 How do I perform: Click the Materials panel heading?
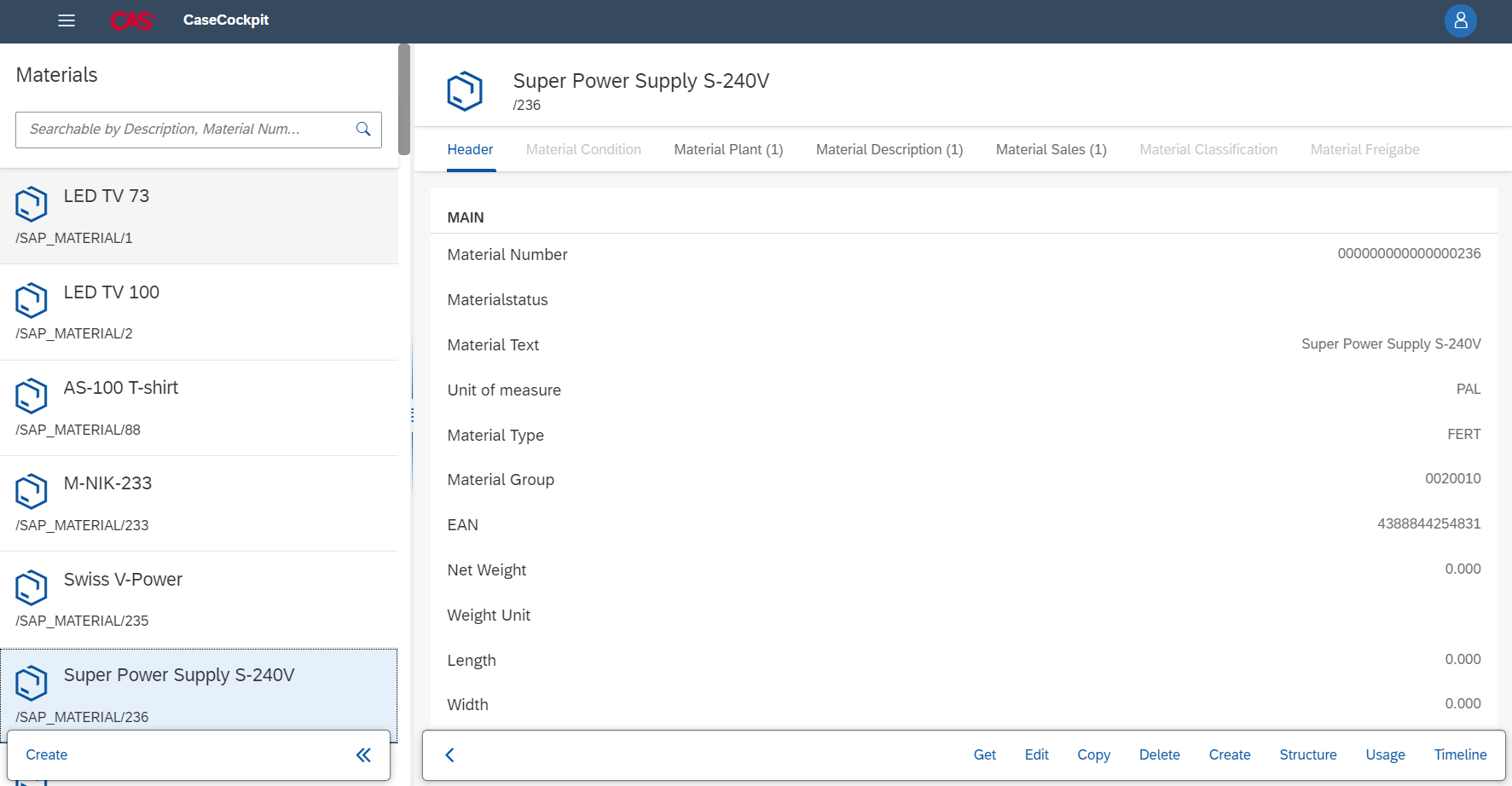pyautogui.click(x=57, y=75)
